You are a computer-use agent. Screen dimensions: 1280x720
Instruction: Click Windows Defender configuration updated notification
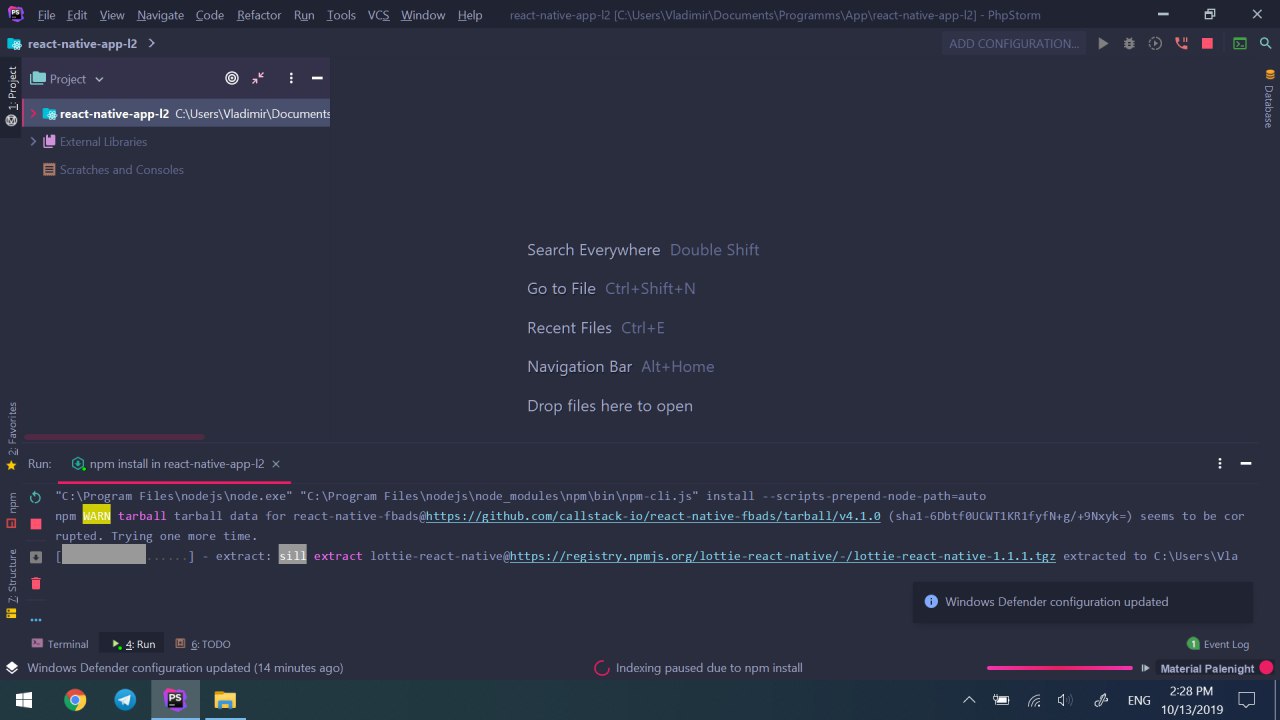[x=1083, y=602]
